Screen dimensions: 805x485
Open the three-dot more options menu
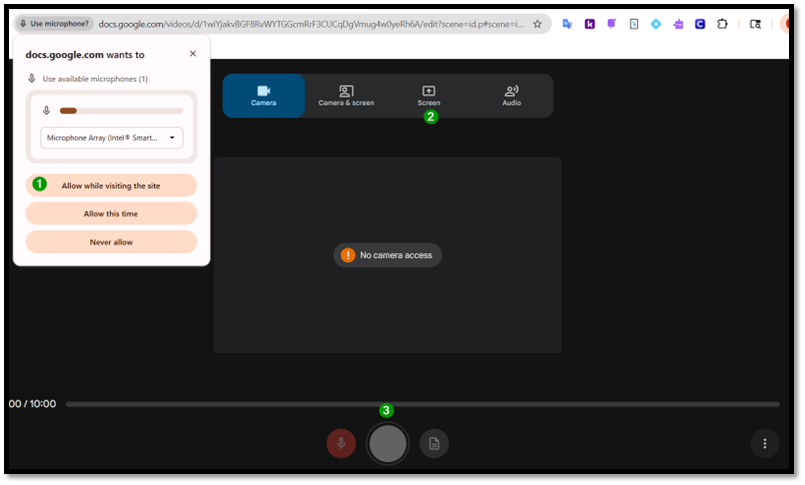(765, 443)
